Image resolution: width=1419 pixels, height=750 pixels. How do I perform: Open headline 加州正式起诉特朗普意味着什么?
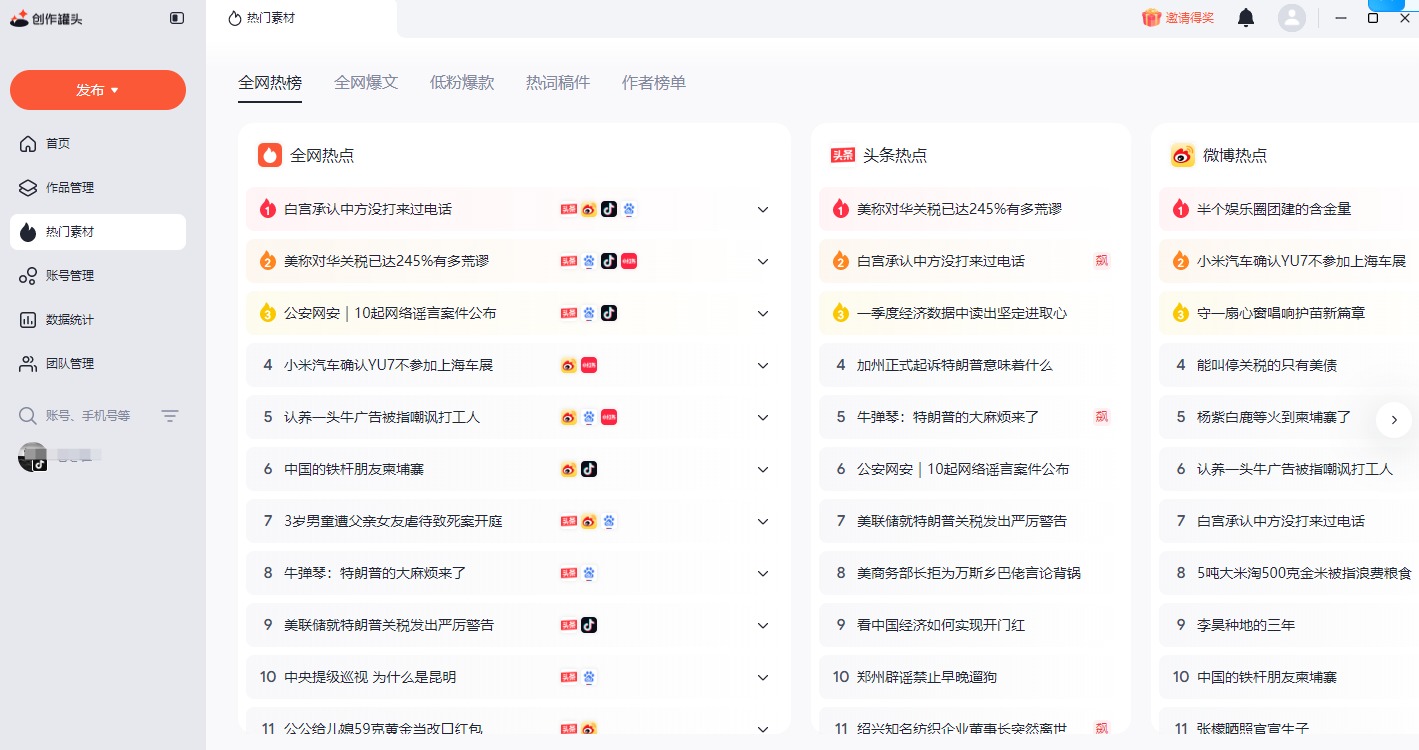click(954, 366)
